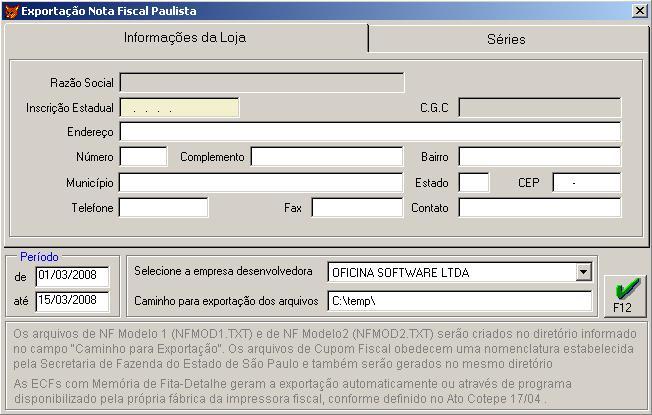Open the empresa desenvolvedora dropdown arrow

583,272
